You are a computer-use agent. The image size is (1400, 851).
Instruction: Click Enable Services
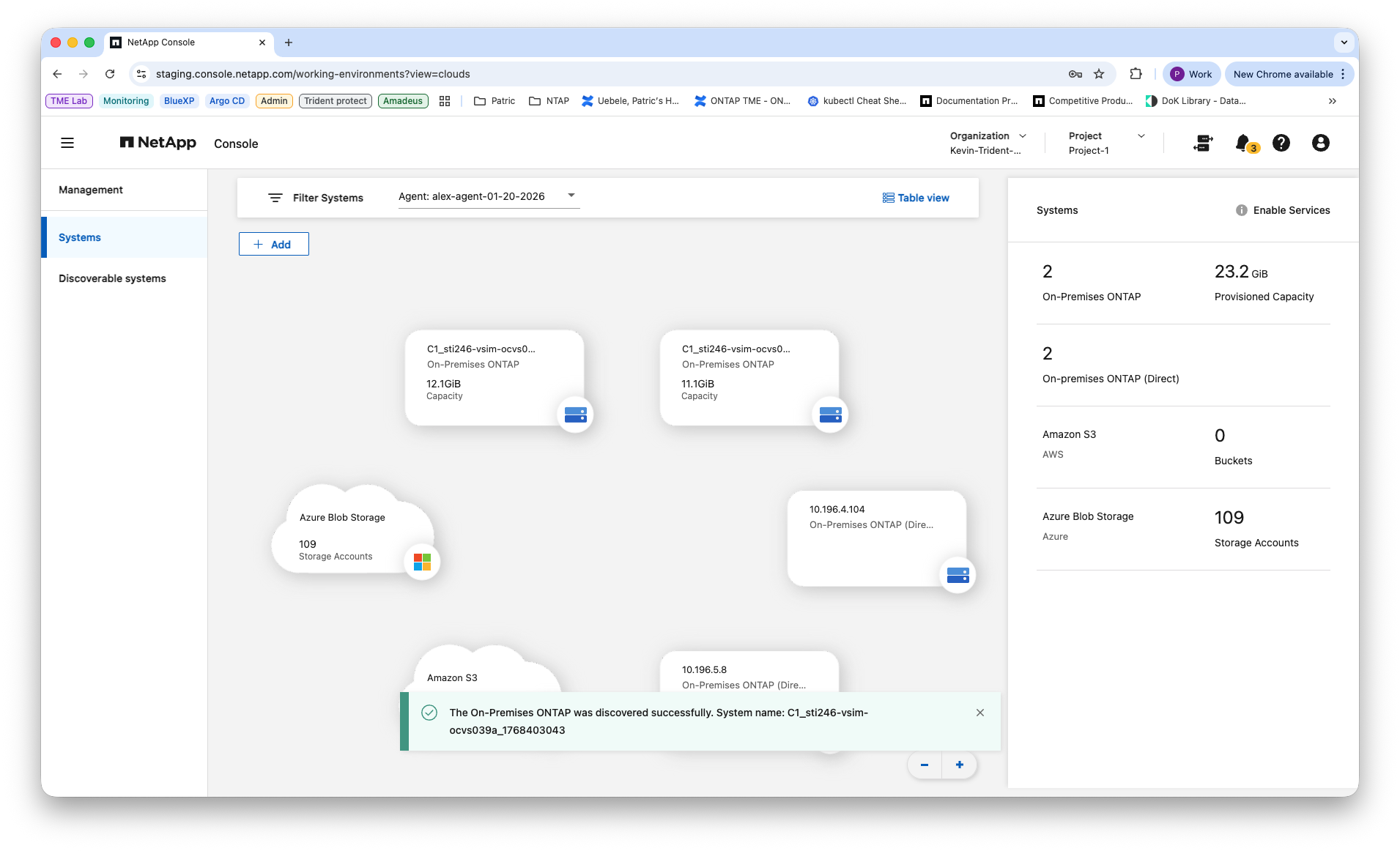(x=1292, y=210)
